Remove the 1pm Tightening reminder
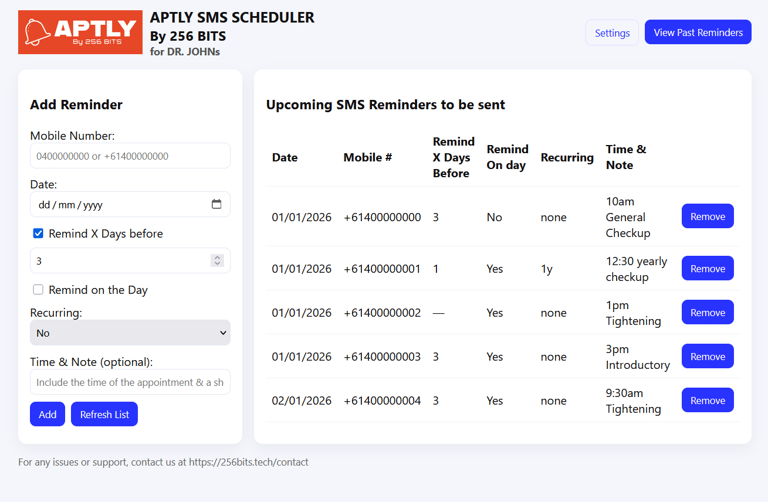The image size is (768, 502). 707,313
